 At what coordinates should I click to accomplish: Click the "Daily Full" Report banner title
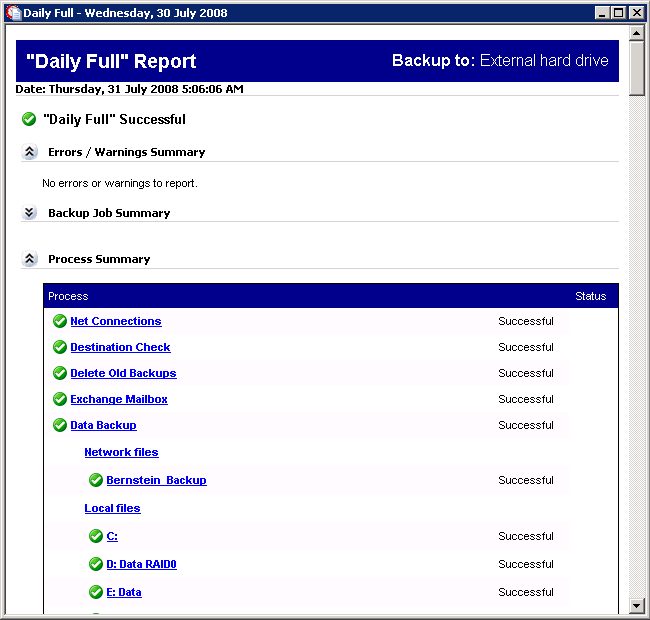pos(111,61)
